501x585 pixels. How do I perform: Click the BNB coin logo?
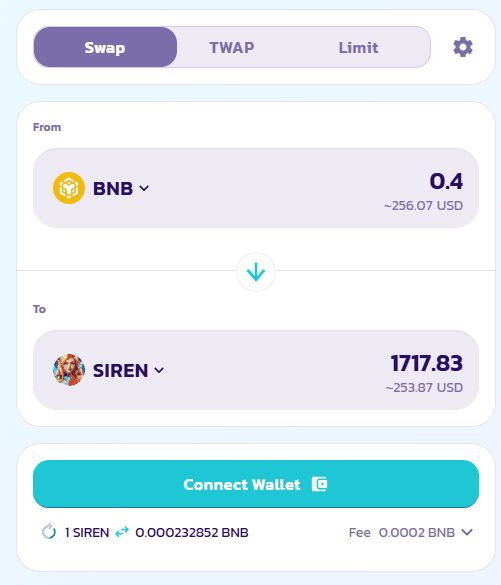69,188
